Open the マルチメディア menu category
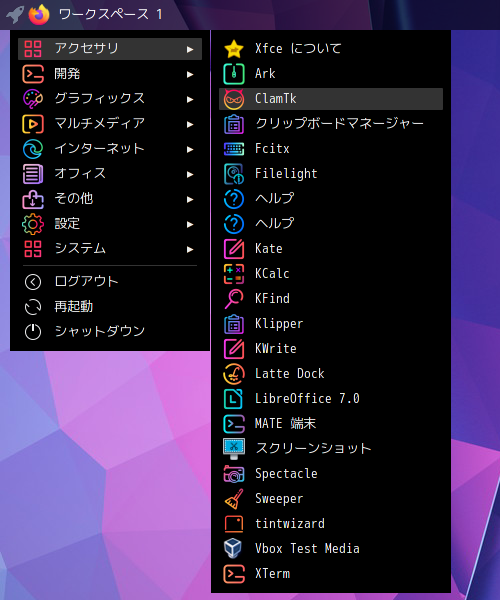Image resolution: width=500 pixels, height=600 pixels. (x=110, y=124)
